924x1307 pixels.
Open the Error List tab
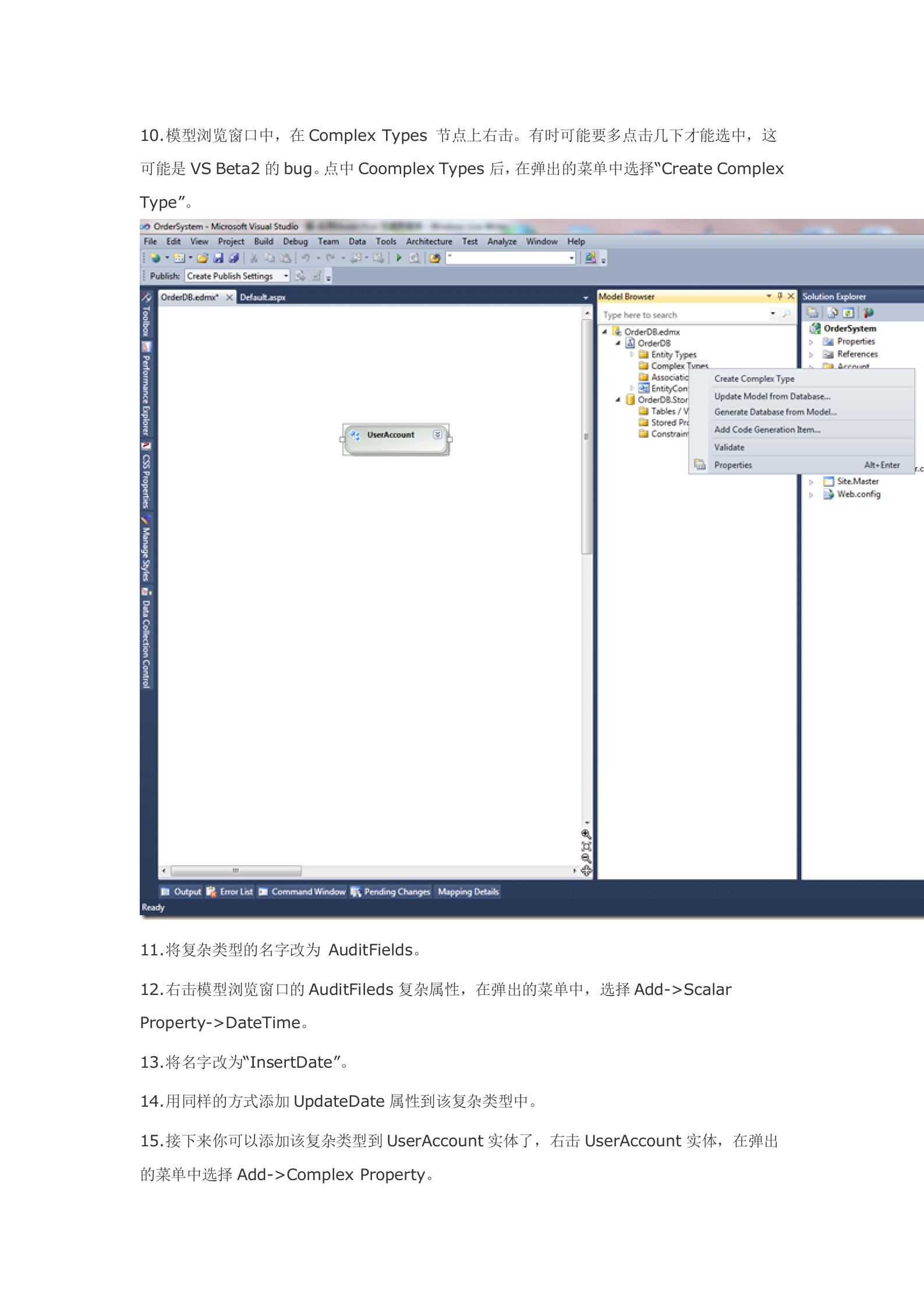[230, 891]
